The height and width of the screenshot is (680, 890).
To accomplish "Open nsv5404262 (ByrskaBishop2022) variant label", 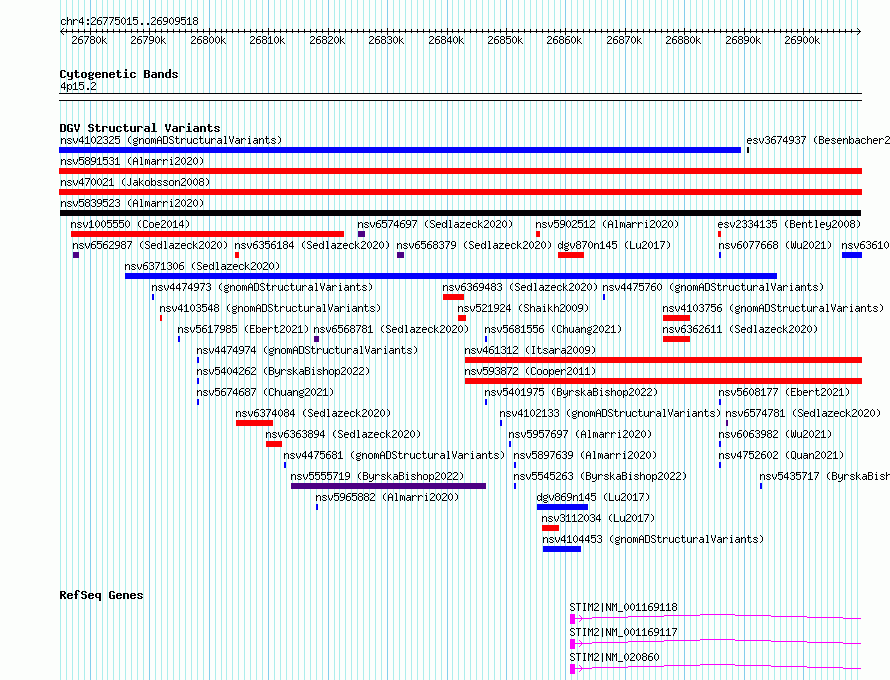I will [283, 371].
